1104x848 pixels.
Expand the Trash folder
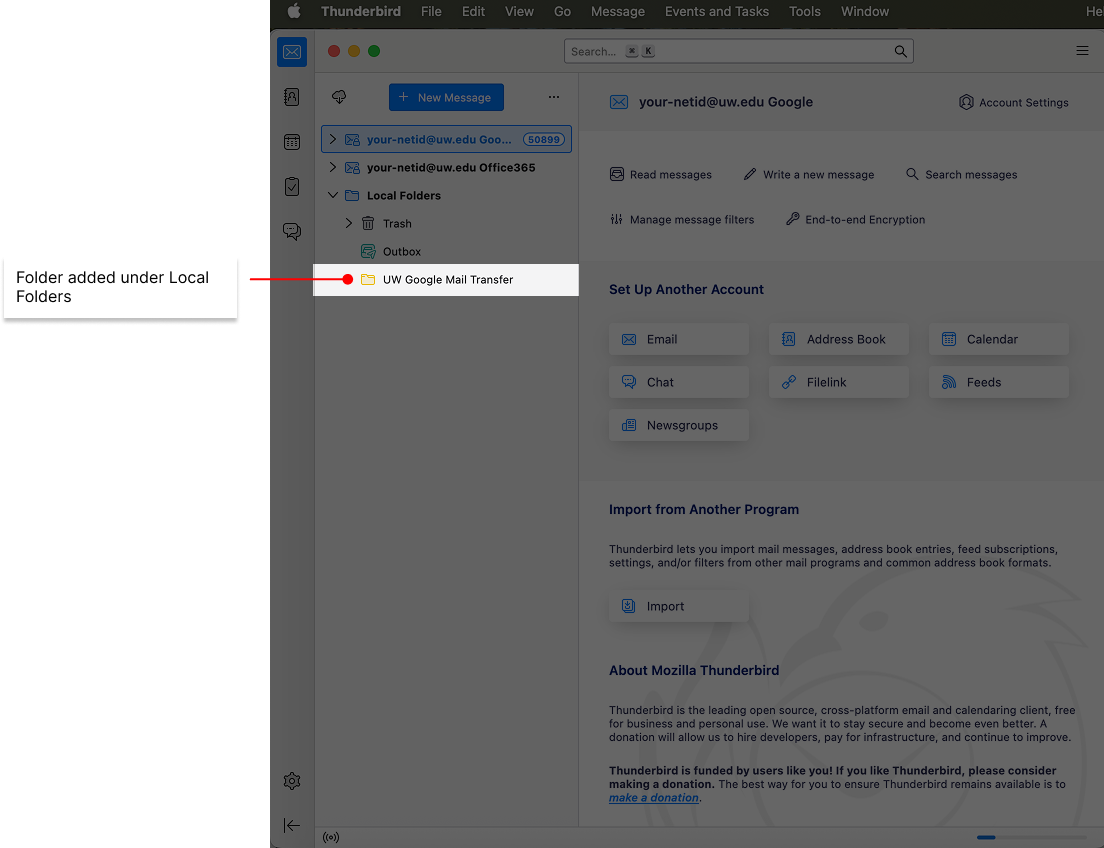[x=349, y=224]
